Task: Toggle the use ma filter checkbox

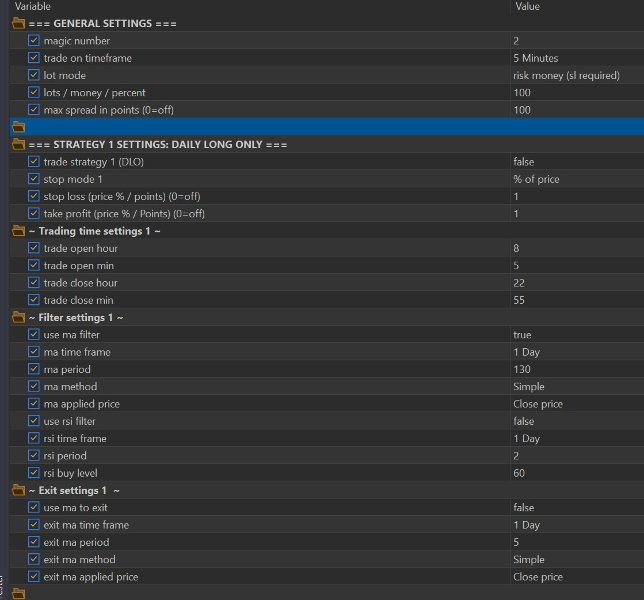Action: (34, 334)
